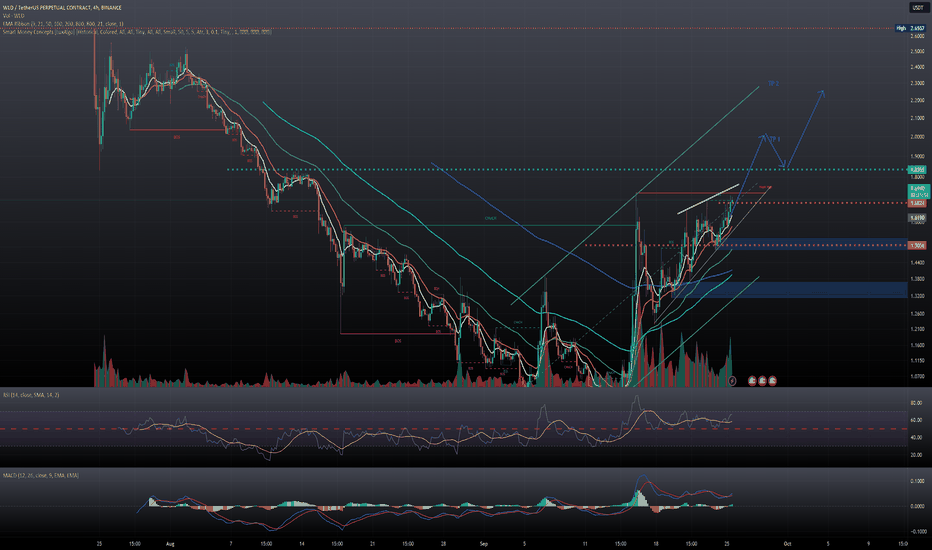
Task: Click the lightning bolt event icon on the chart
Action: [x=732, y=381]
